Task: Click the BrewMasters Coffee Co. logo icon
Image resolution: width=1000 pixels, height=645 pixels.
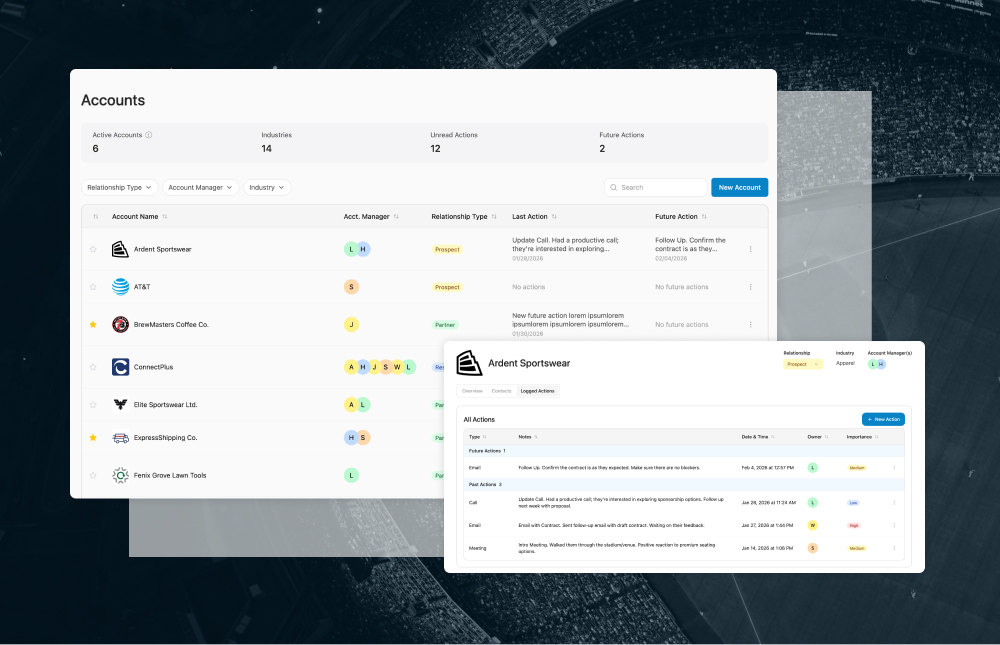Action: 120,324
